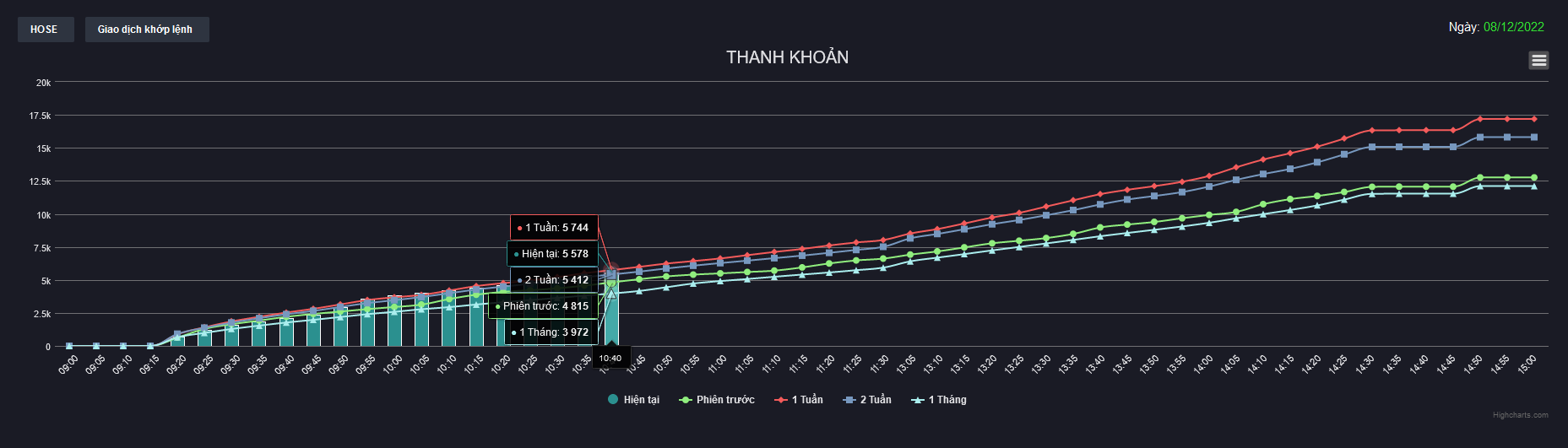Image resolution: width=1568 pixels, height=448 pixels.
Task: Click the 2 Tuần square legend marker
Action: (x=849, y=400)
